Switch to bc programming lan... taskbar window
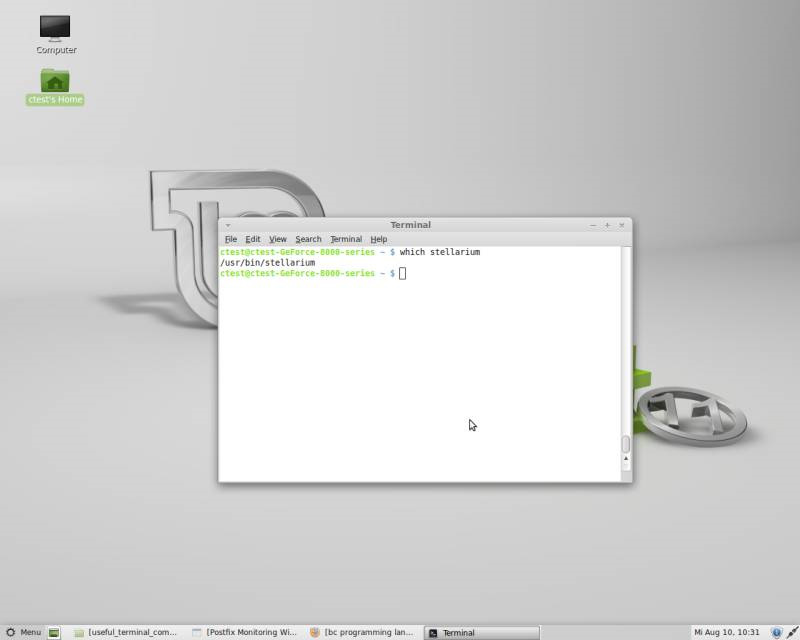The height and width of the screenshot is (640, 800). pos(362,632)
